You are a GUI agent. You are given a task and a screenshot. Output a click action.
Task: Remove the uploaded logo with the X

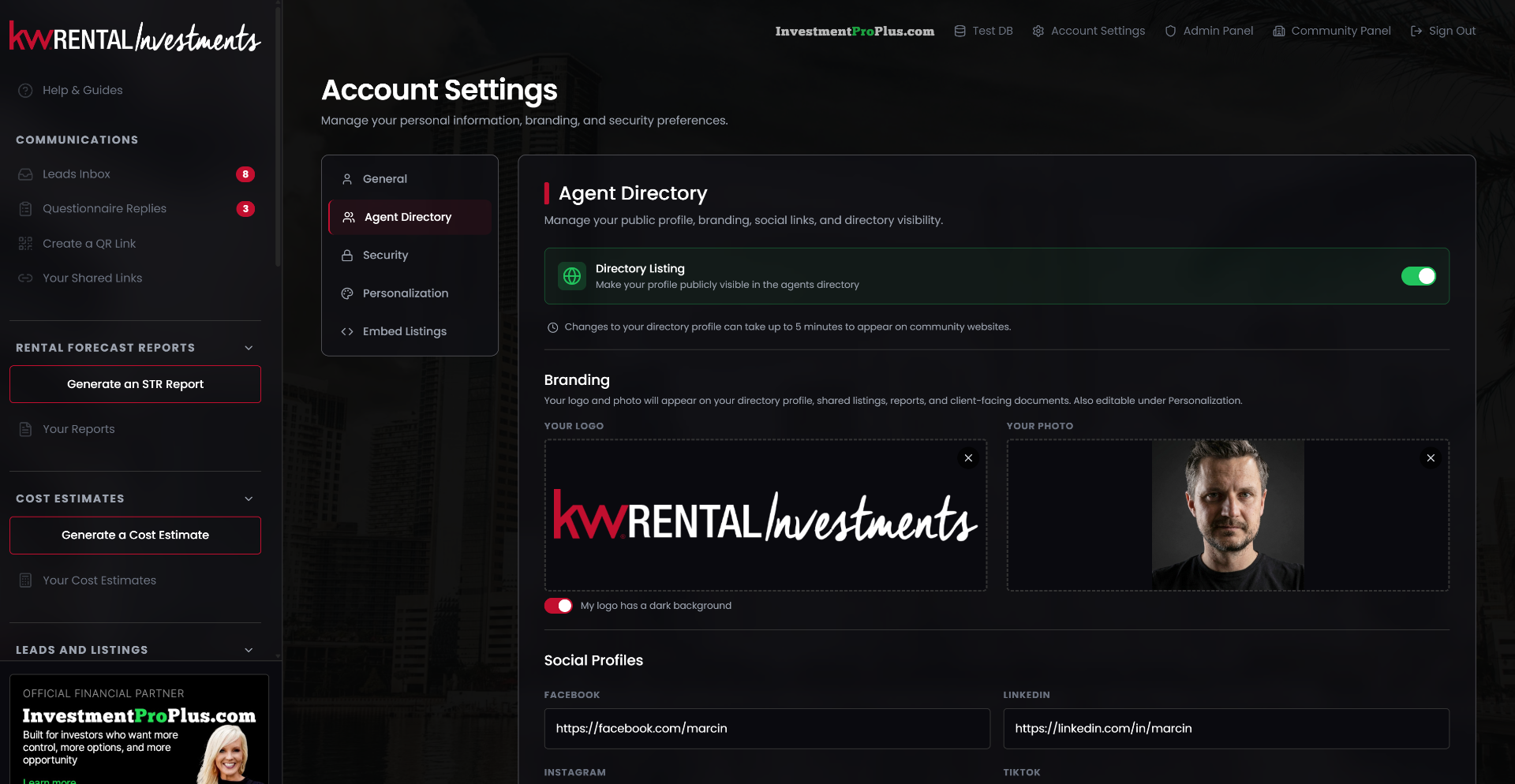pos(968,458)
